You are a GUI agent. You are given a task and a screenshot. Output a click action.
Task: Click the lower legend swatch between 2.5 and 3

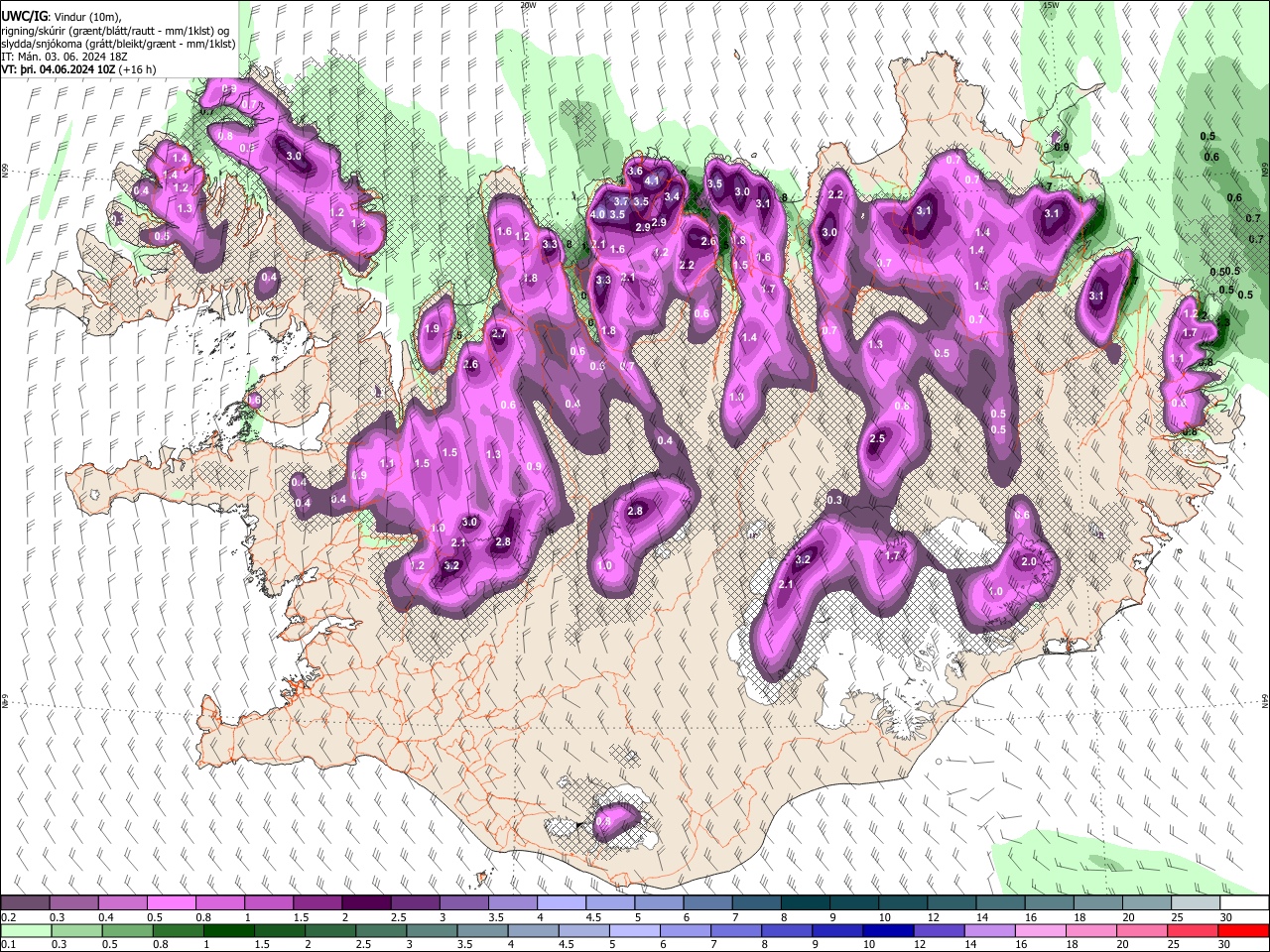[382, 930]
